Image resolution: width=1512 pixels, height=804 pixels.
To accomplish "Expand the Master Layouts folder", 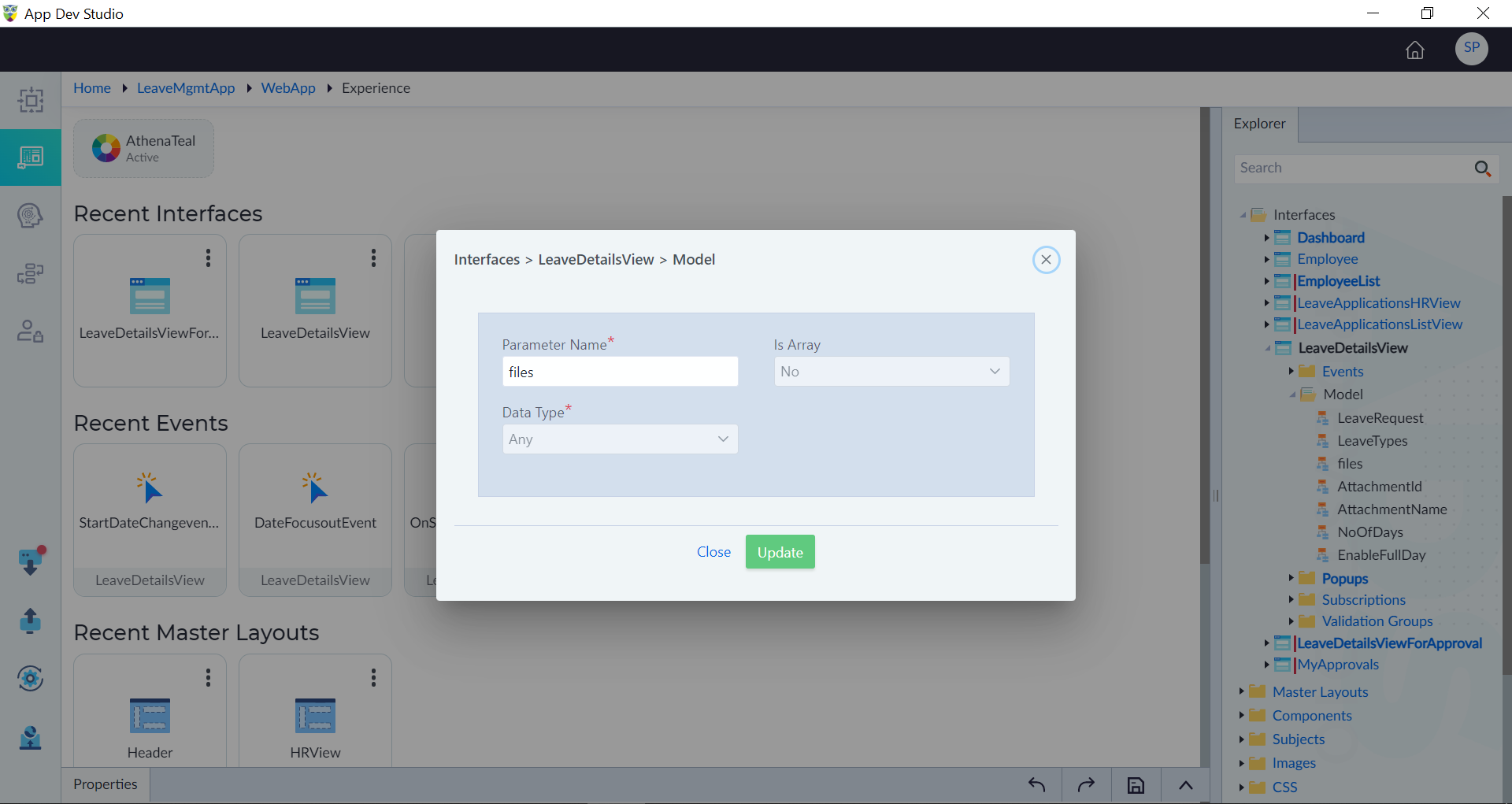I will [1241, 691].
